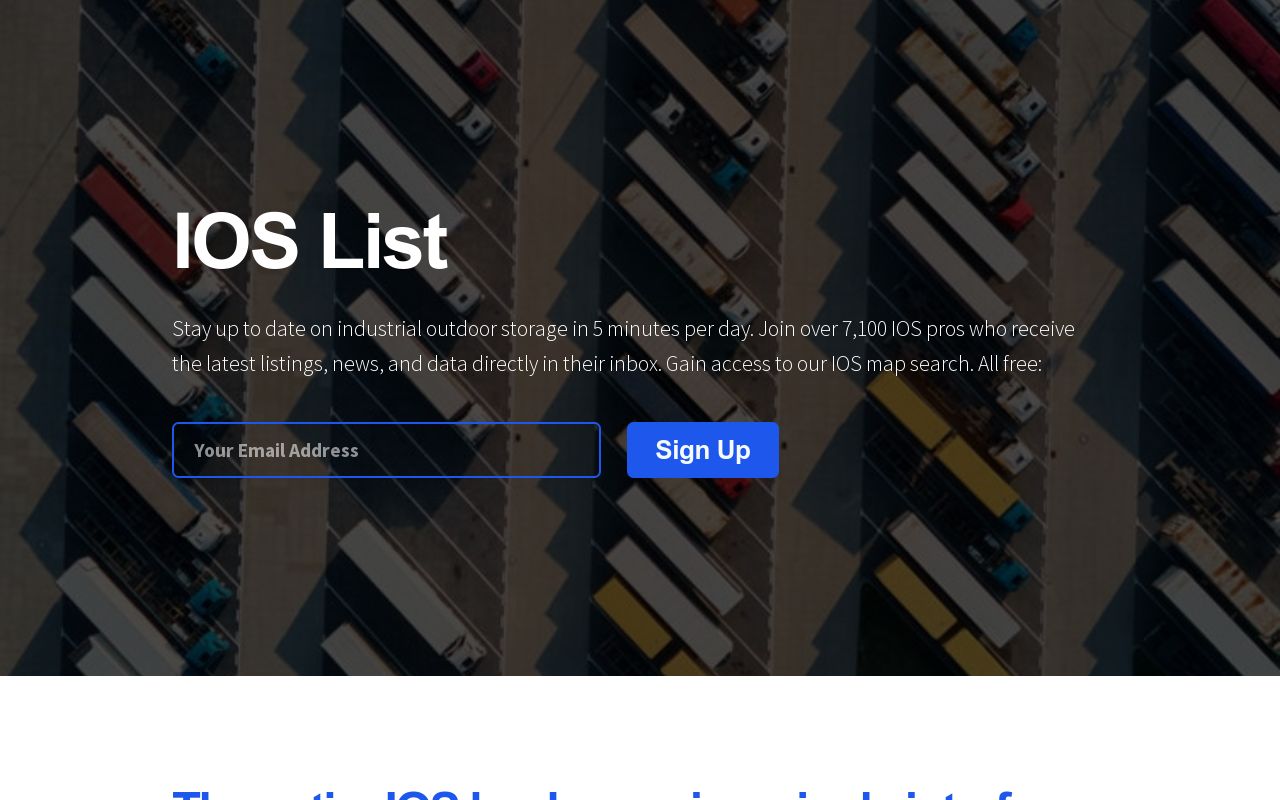Click the cut-off blue heading at page bottom
The height and width of the screenshot is (800, 1280).
pyautogui.click(x=590, y=792)
